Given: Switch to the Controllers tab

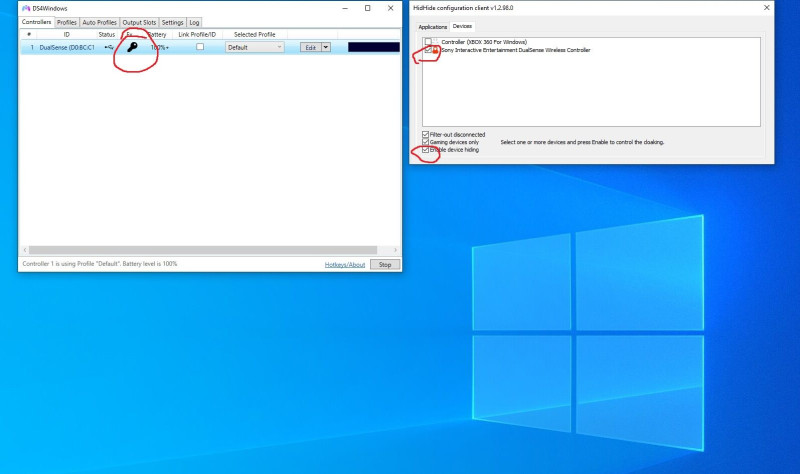Looking at the screenshot, I should [x=36, y=22].
